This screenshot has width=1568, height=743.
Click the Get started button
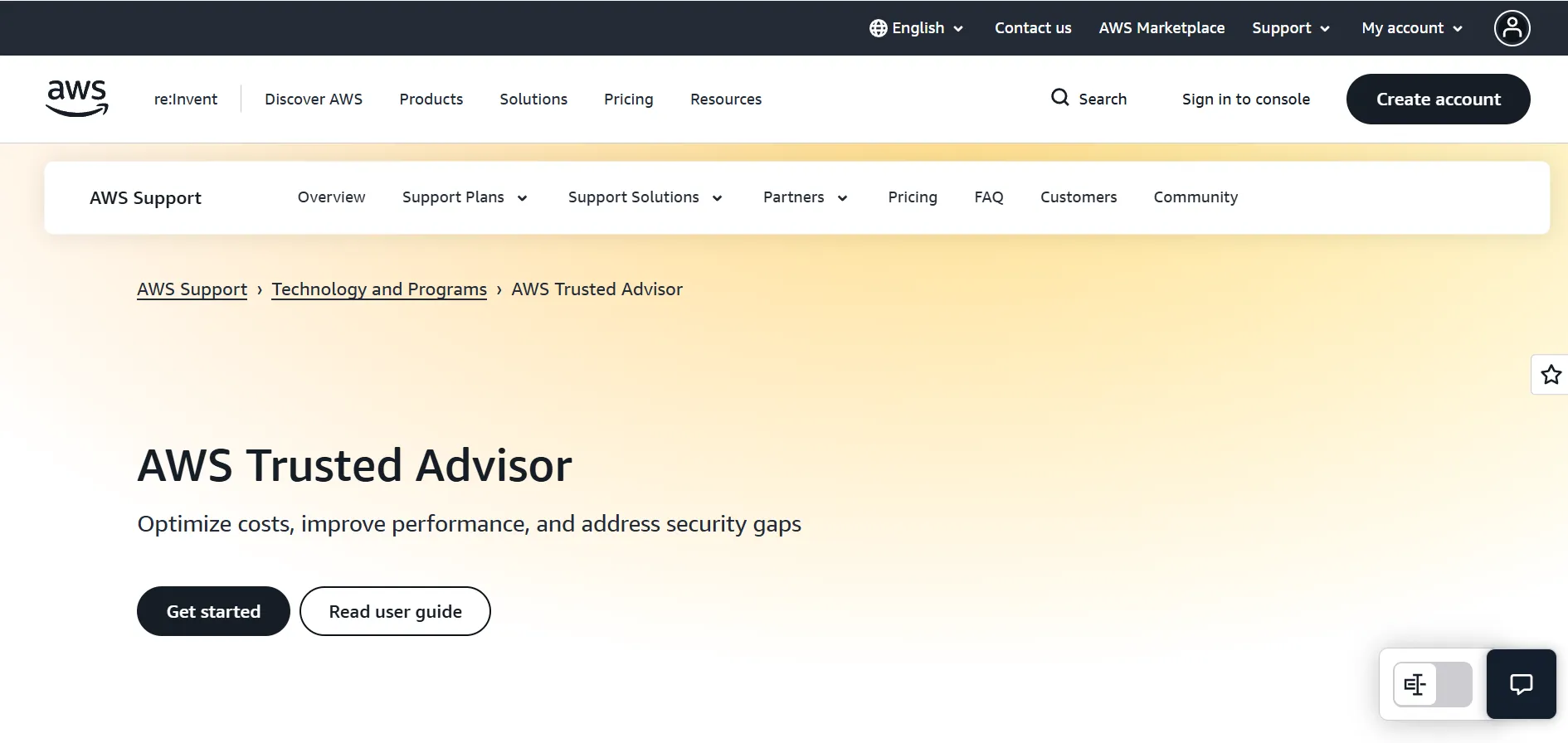213,611
